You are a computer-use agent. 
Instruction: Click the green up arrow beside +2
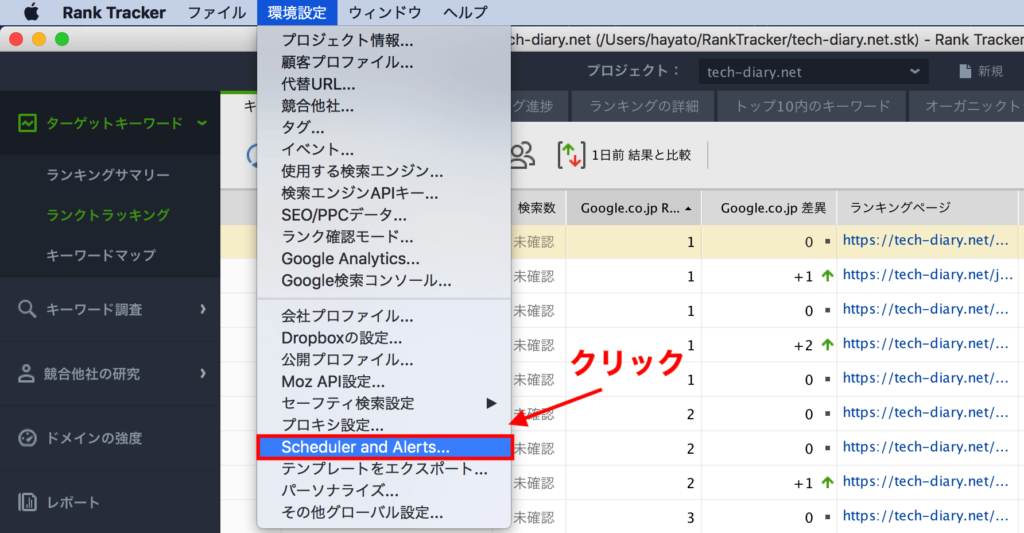click(827, 344)
